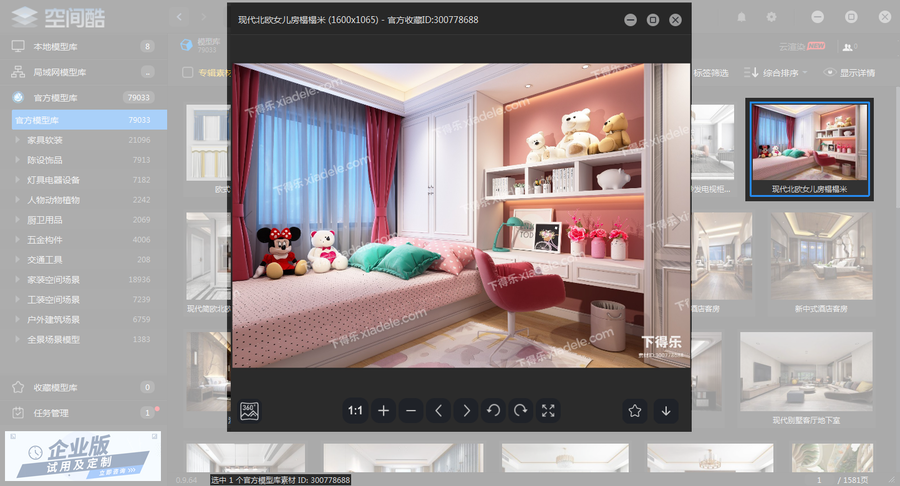This screenshot has height=486, width=900.
Task: Go back with the navigation arrow
Action: pos(179,17)
